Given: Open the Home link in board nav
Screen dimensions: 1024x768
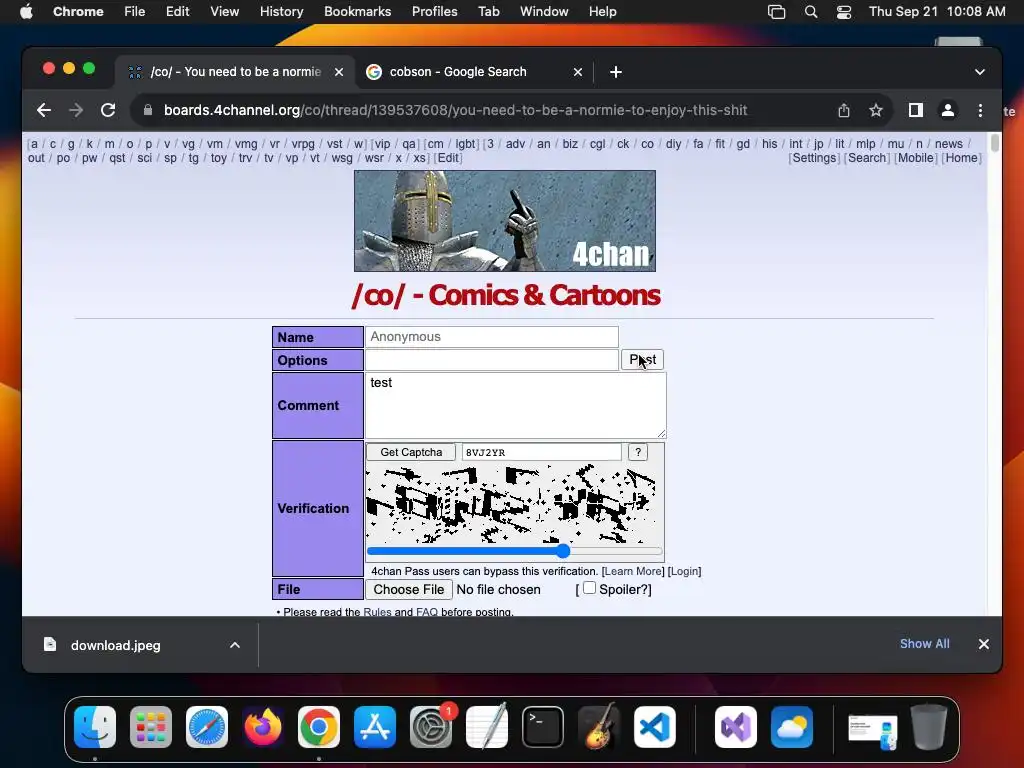Looking at the screenshot, I should pos(961,158).
